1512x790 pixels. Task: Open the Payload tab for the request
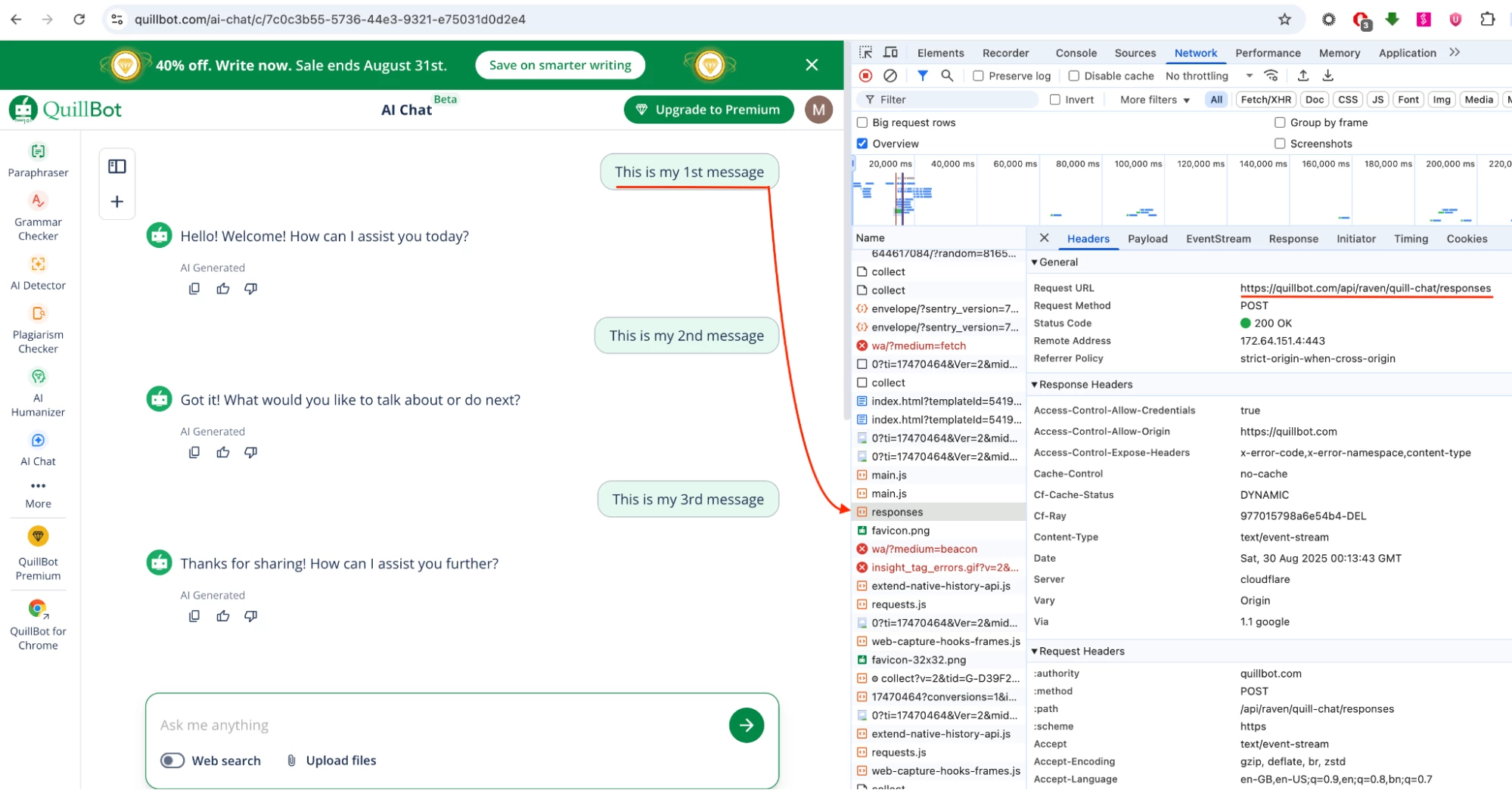1147,239
